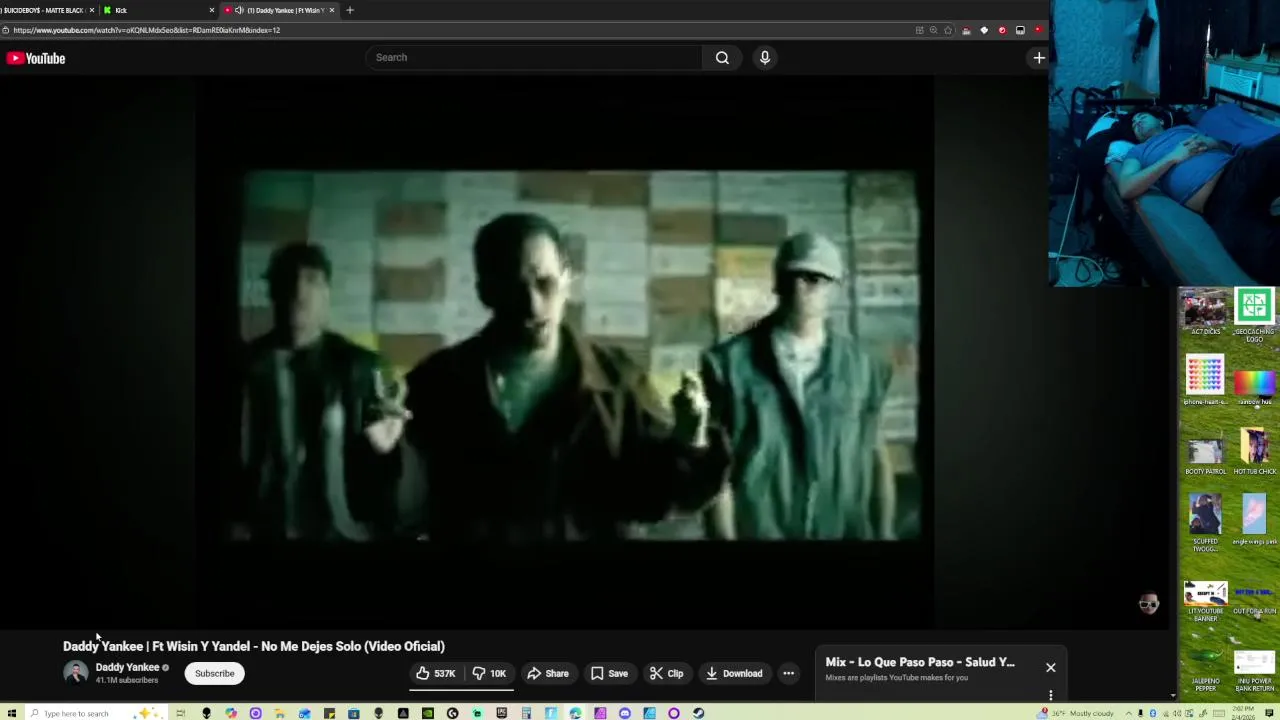Click the Download button
The width and height of the screenshot is (1280, 720).
point(734,673)
